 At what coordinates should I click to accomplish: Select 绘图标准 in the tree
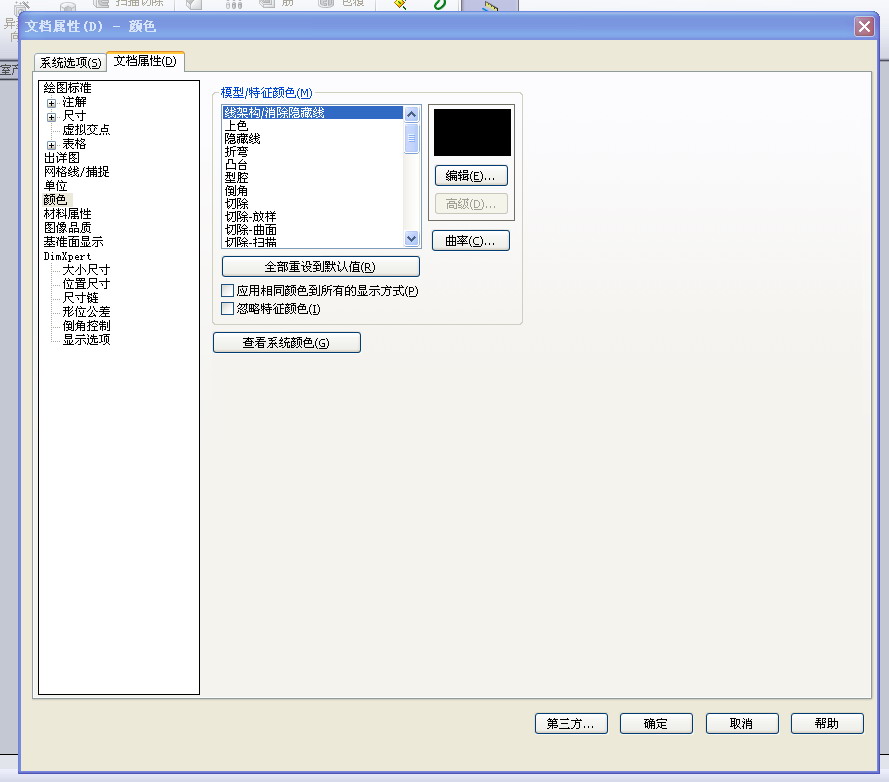click(67, 88)
